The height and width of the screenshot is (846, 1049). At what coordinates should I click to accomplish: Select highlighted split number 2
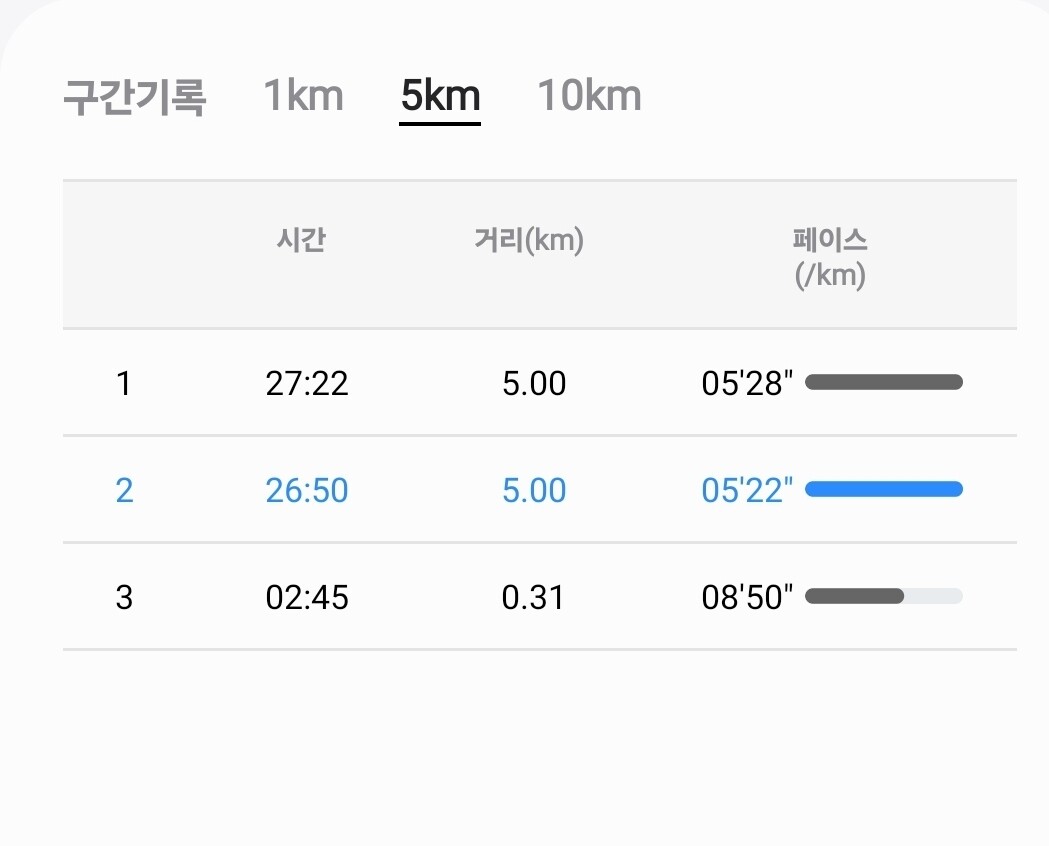pyautogui.click(x=124, y=490)
